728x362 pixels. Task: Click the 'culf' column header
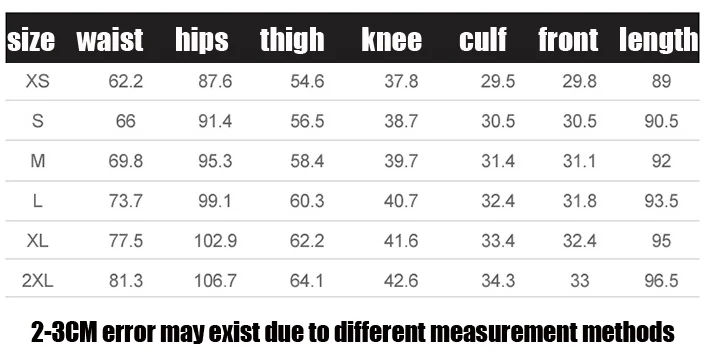[x=482, y=40]
